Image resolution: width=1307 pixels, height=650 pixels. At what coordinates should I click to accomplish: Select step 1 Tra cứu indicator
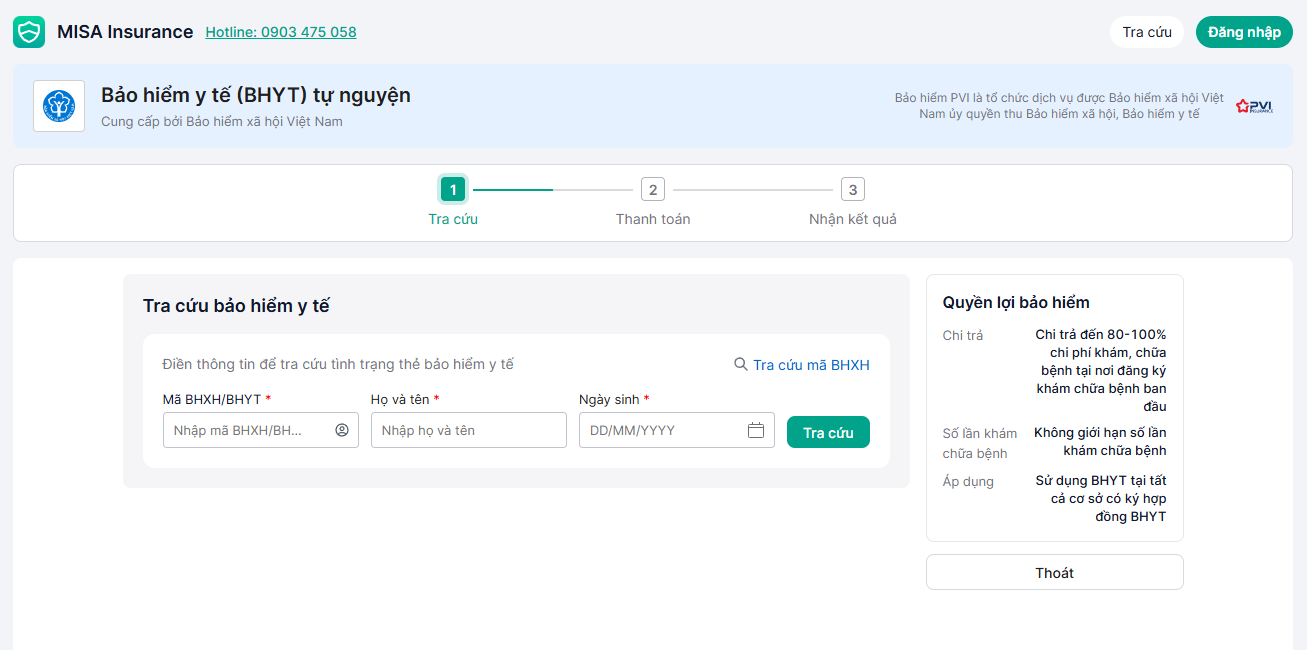coord(453,189)
